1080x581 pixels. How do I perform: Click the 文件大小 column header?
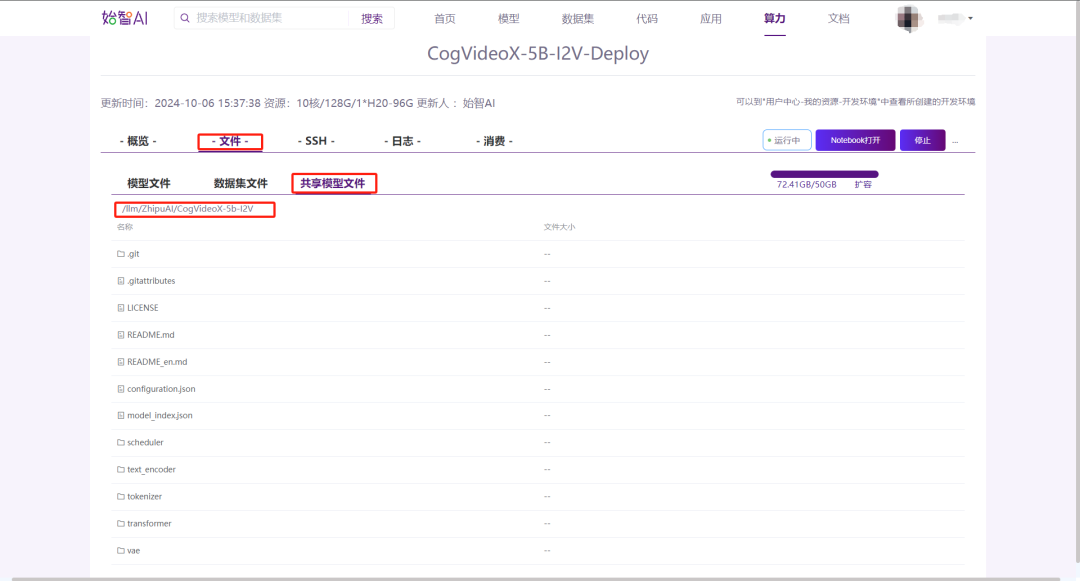[x=559, y=227]
